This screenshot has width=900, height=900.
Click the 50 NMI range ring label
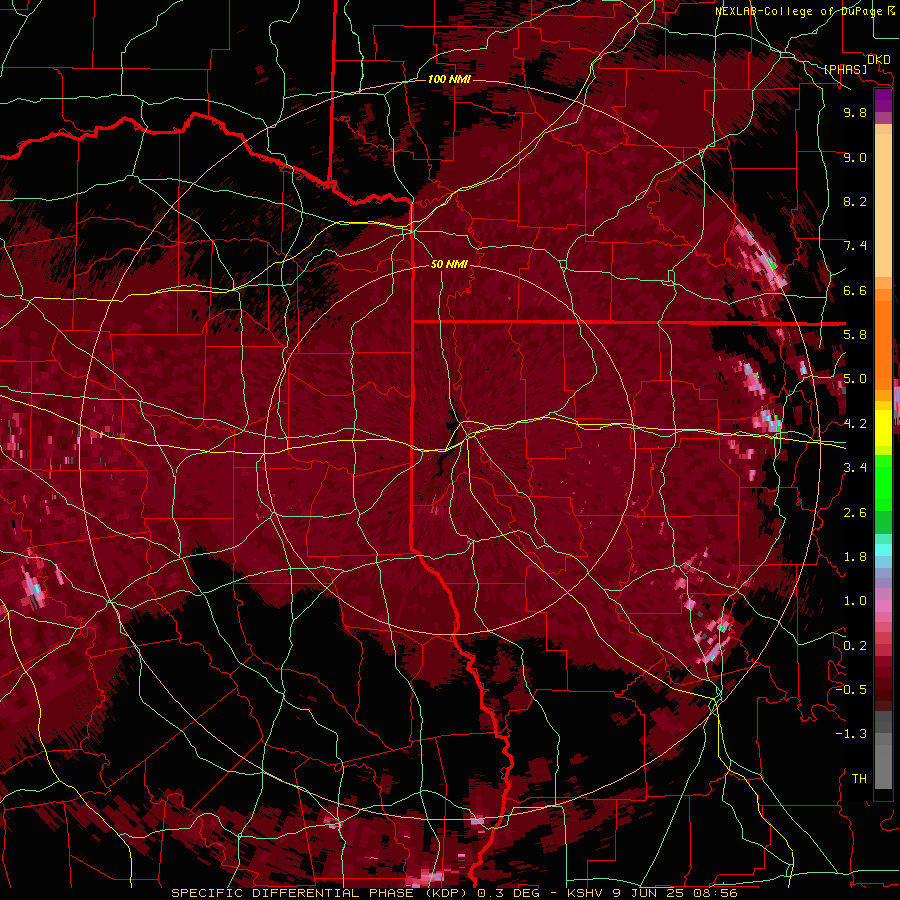(449, 264)
